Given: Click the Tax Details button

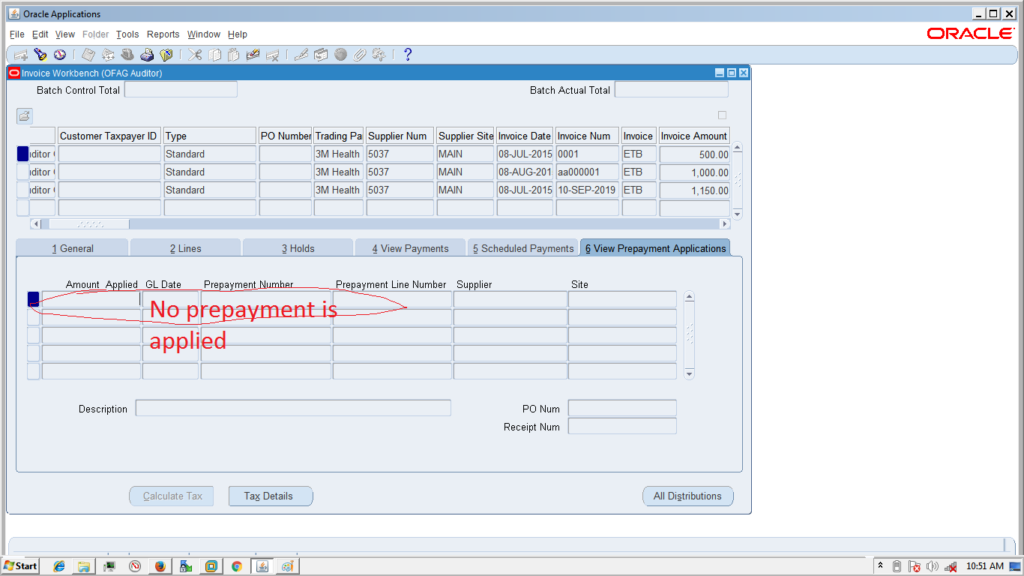Looking at the screenshot, I should point(270,496).
